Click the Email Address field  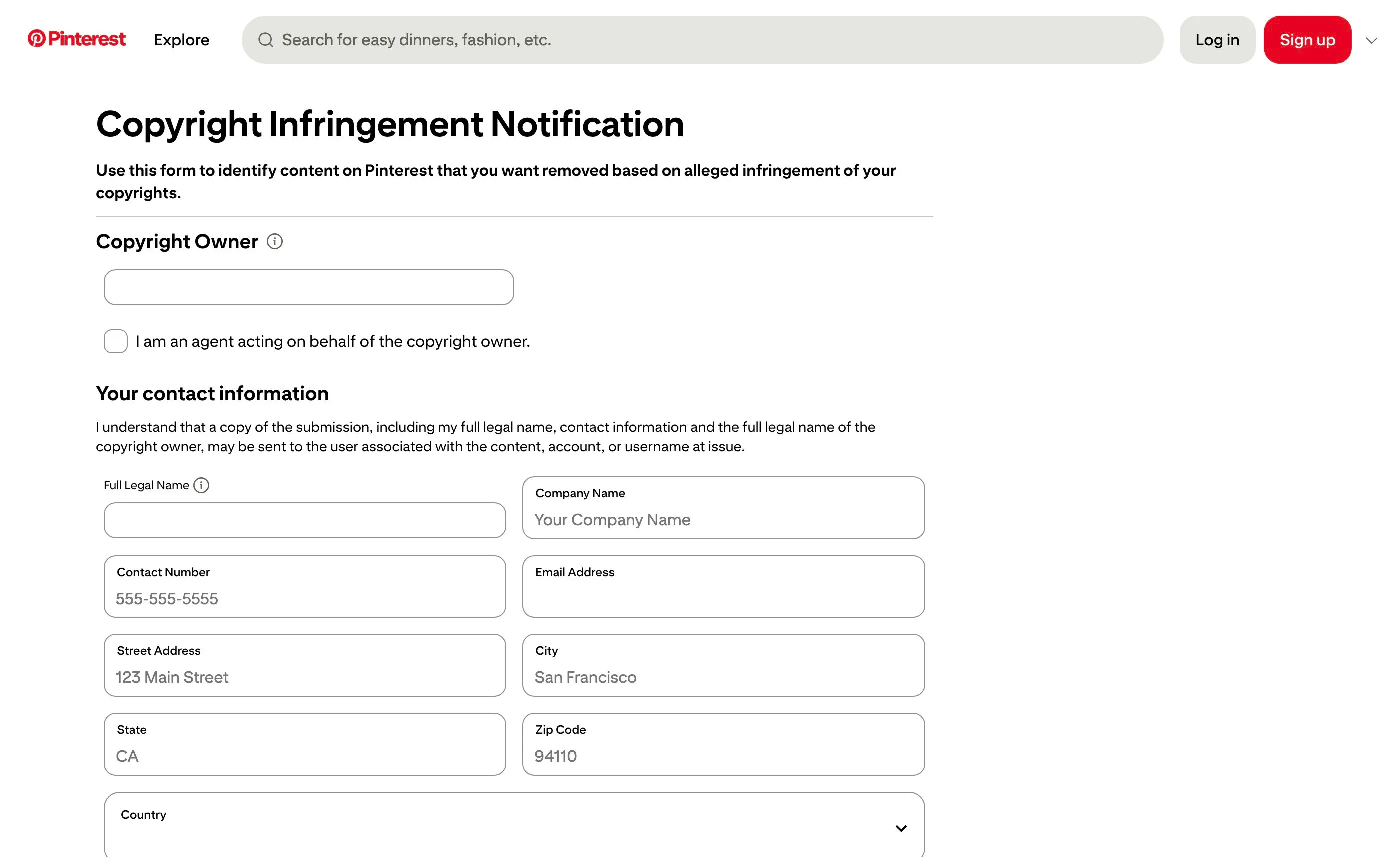pyautogui.click(x=724, y=587)
